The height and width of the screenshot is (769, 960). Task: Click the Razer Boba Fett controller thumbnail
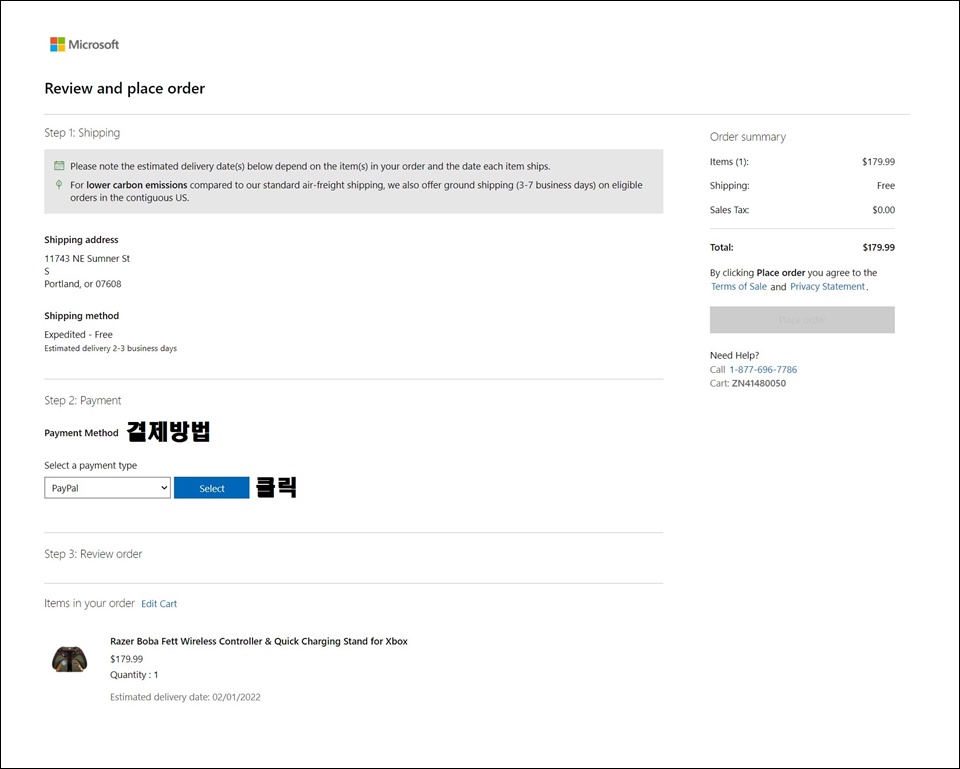click(x=69, y=659)
